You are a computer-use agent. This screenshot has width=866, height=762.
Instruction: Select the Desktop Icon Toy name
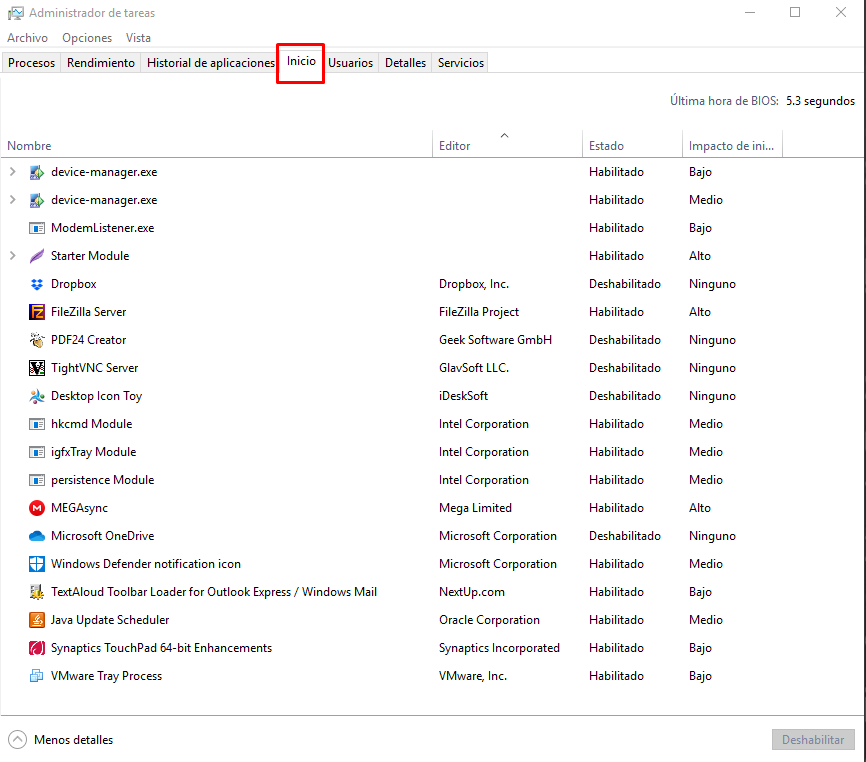tap(97, 396)
